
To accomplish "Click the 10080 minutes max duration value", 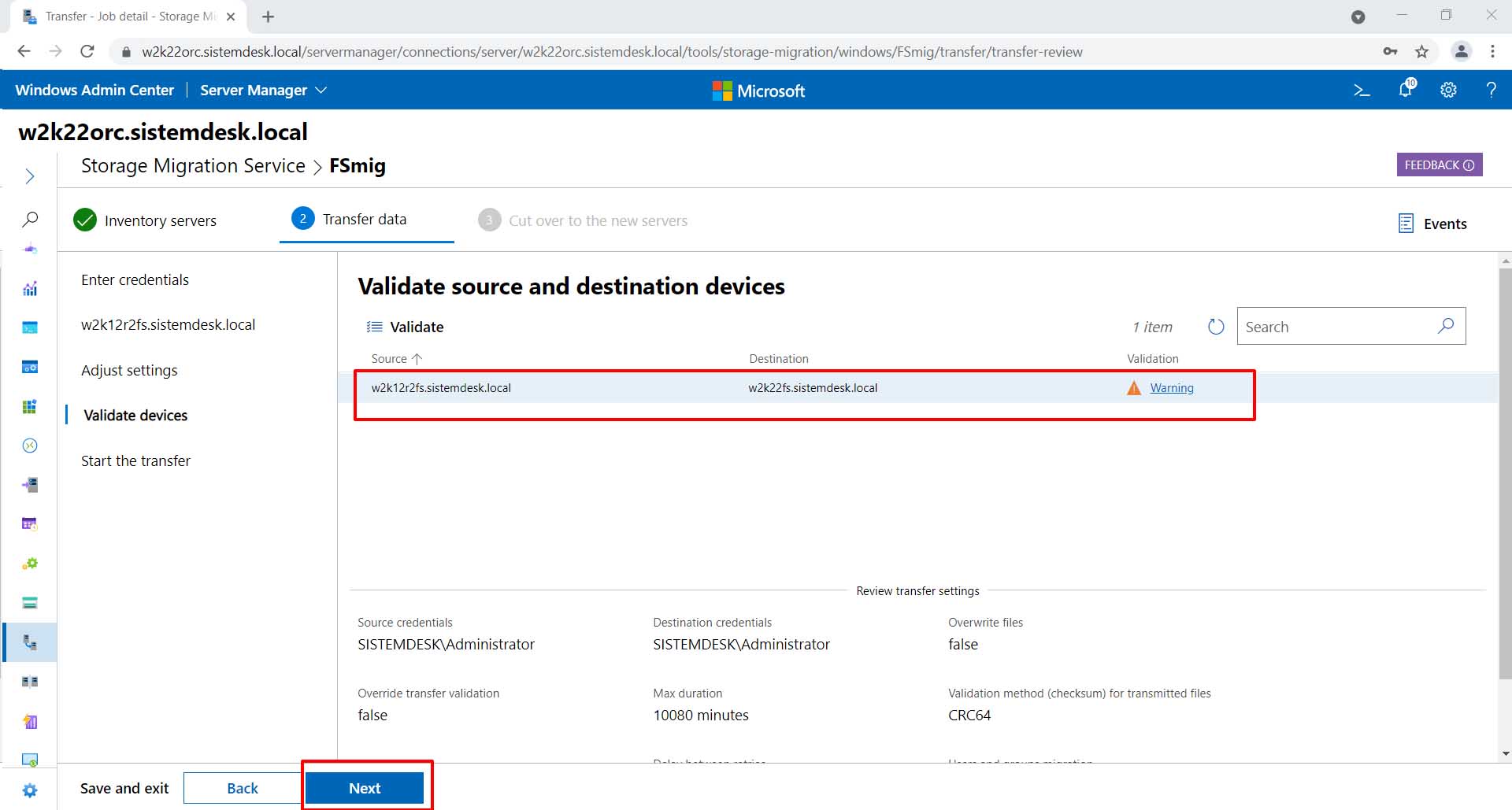I will tap(701, 716).
